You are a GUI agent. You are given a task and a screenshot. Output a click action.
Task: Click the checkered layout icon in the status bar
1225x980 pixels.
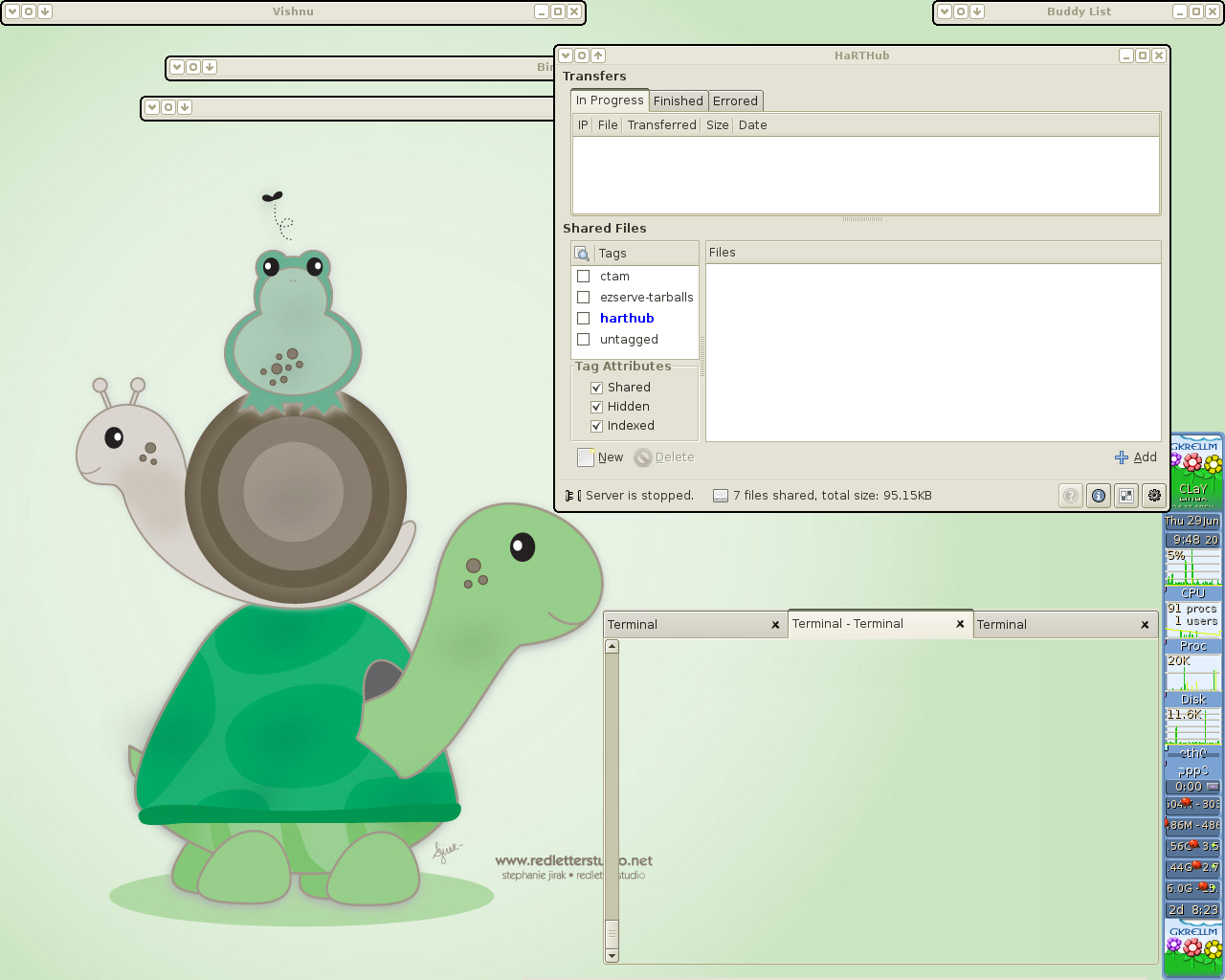tap(1126, 496)
